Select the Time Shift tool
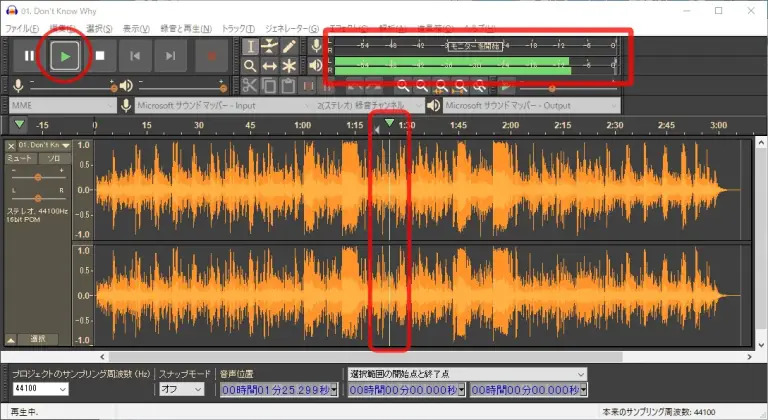The height and width of the screenshot is (420, 768). pyautogui.click(x=269, y=66)
